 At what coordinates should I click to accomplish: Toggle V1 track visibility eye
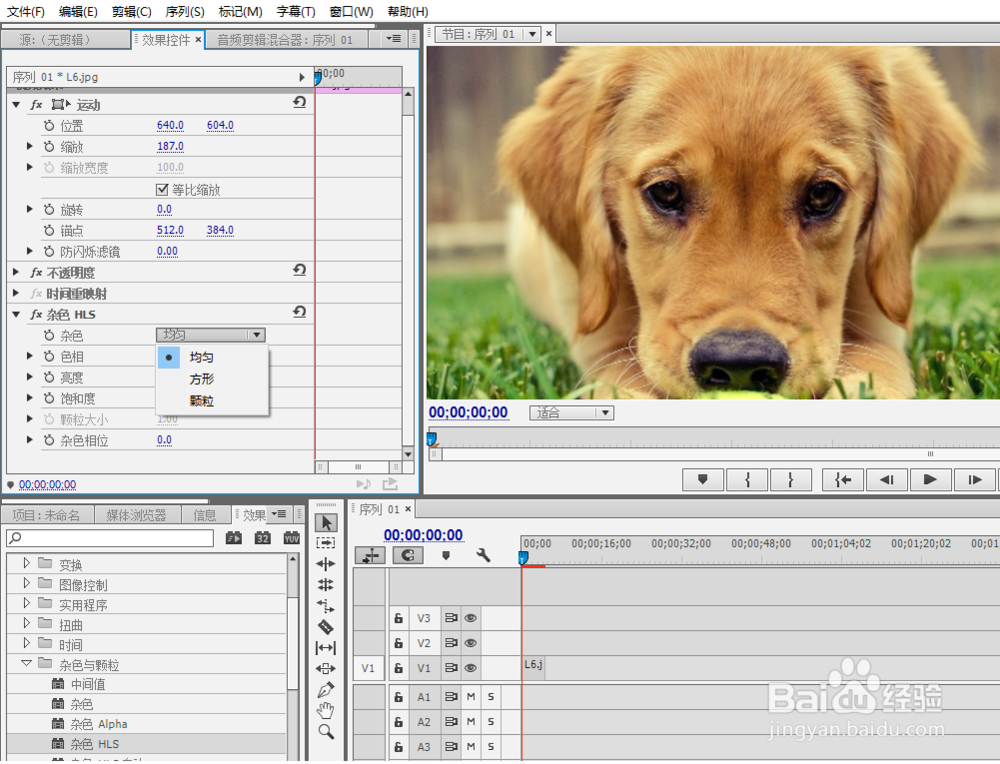pyautogui.click(x=471, y=668)
